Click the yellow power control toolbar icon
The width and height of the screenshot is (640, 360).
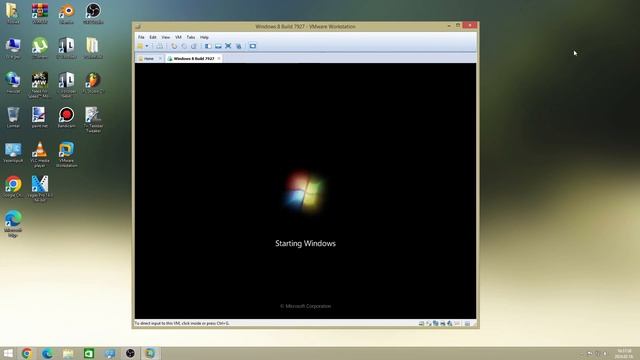[x=140, y=46]
